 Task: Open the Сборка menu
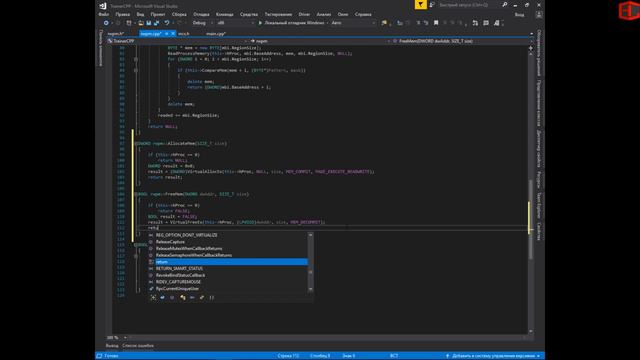pyautogui.click(x=179, y=14)
